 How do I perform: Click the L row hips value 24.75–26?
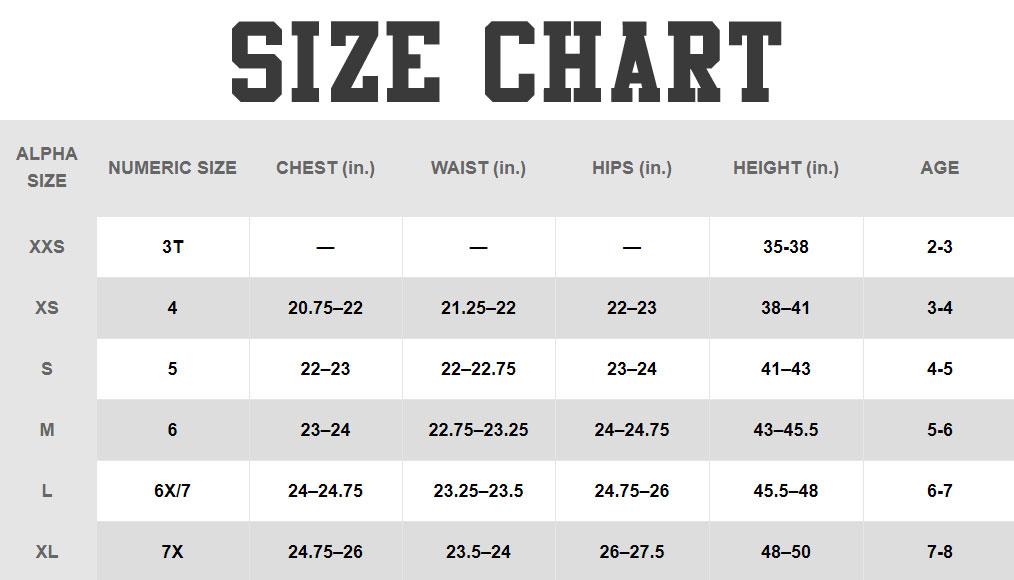pos(631,491)
